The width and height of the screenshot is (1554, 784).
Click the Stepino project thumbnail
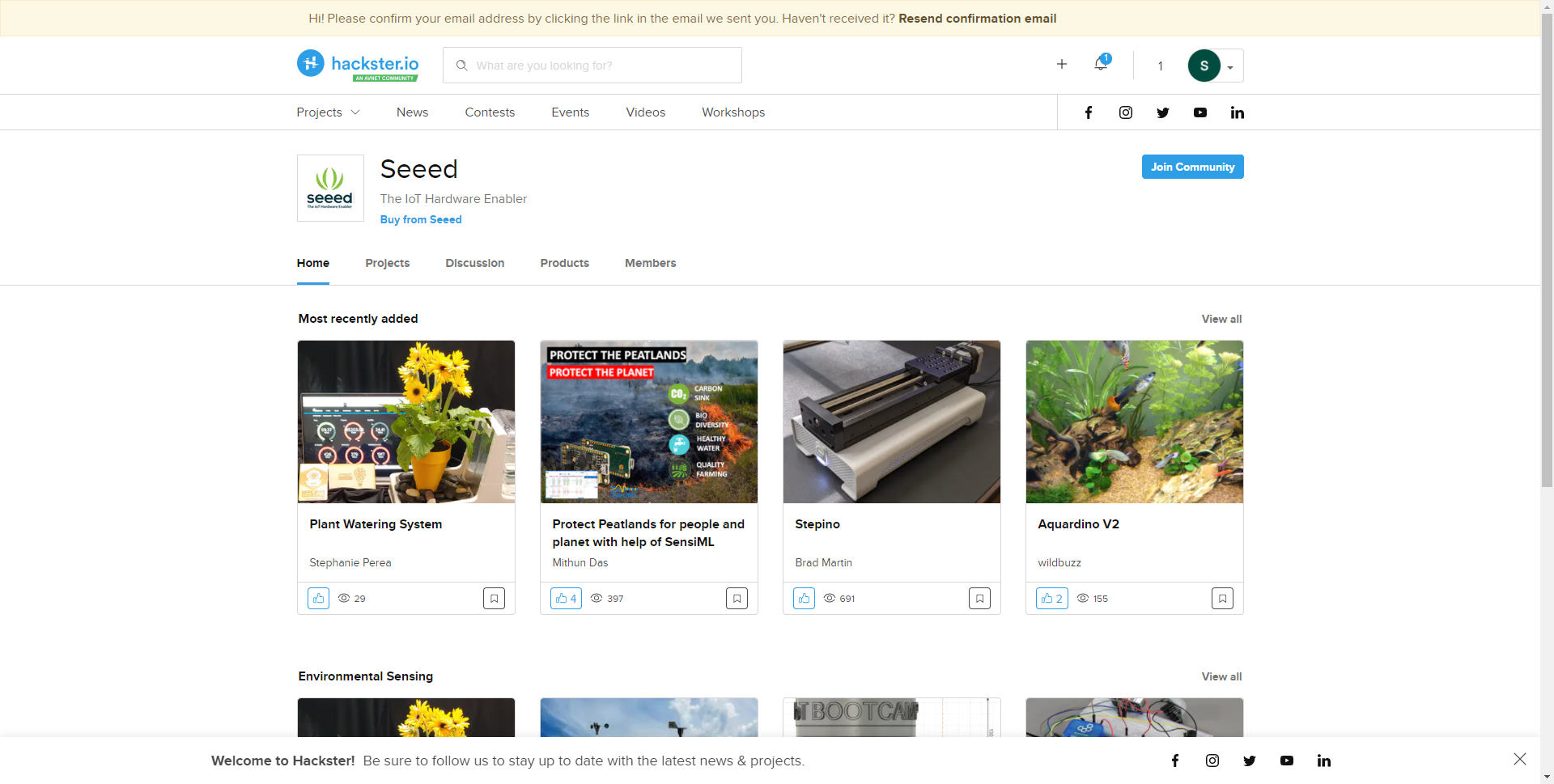[892, 422]
